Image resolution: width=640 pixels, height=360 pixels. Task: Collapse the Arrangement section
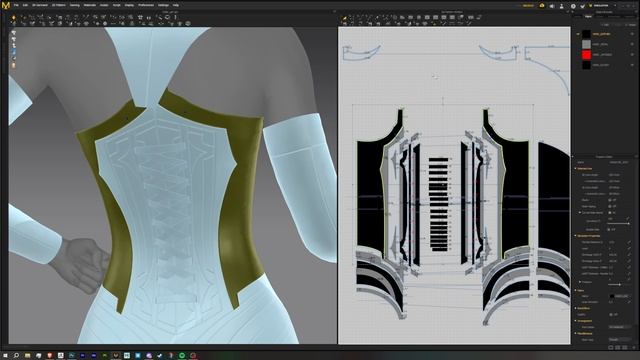[576, 321]
